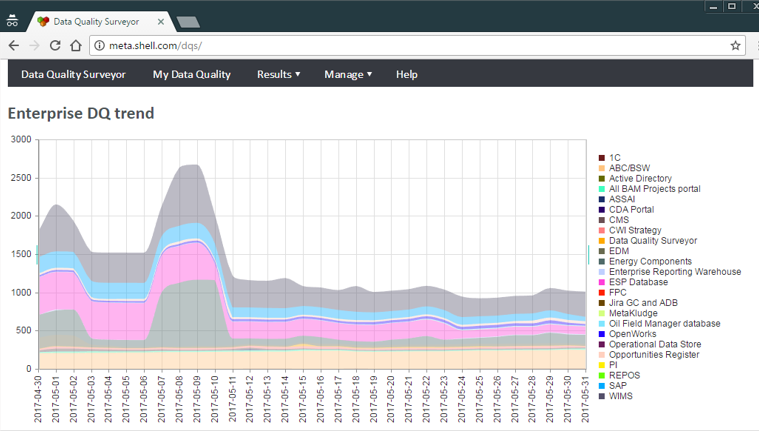Screen dimensions: 759x431
Task: Toggle the WIMS series in legend
Action: click(x=616, y=396)
